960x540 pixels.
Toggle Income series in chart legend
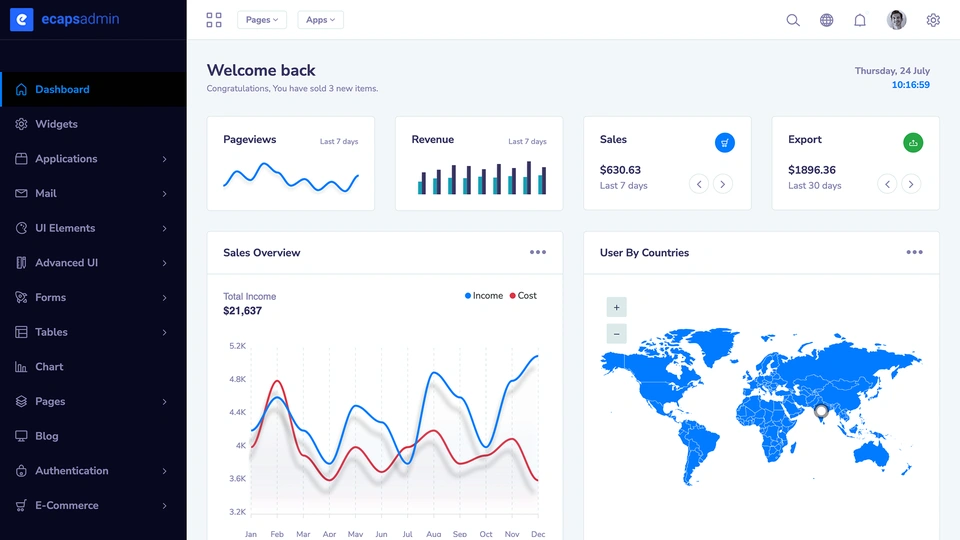click(484, 296)
